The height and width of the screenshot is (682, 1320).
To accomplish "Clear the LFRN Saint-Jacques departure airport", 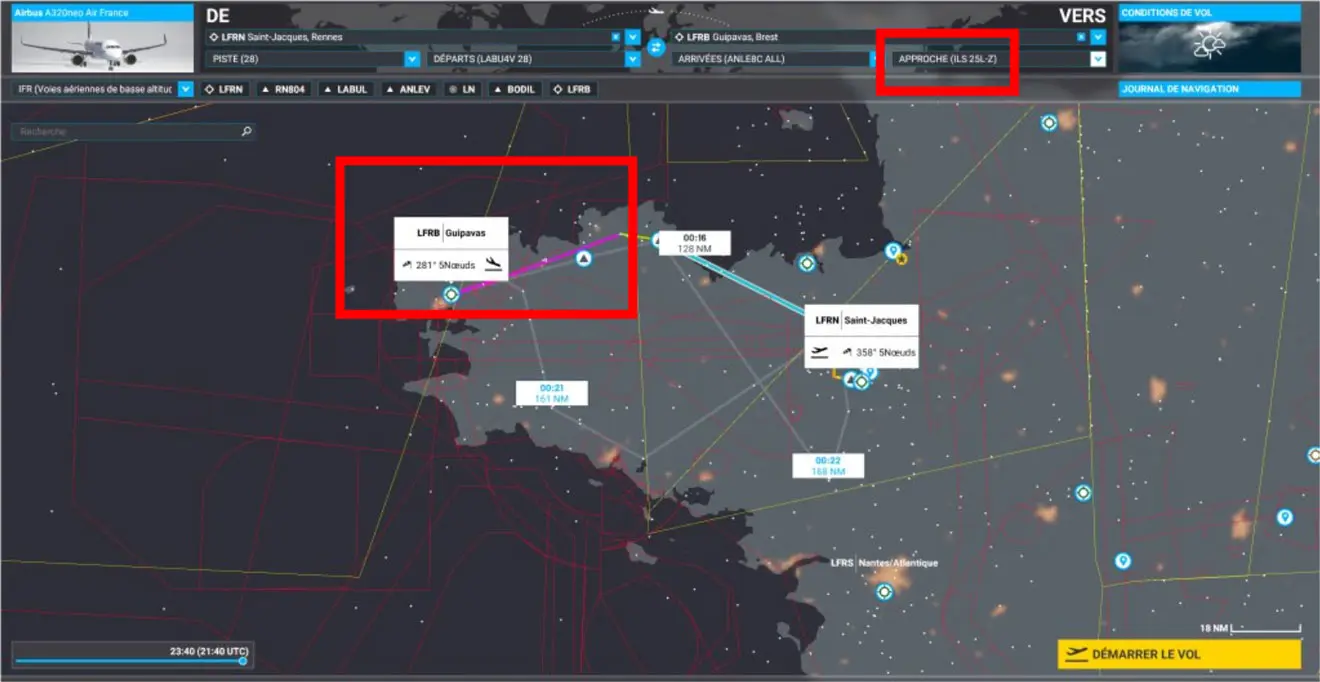I will click(x=615, y=37).
